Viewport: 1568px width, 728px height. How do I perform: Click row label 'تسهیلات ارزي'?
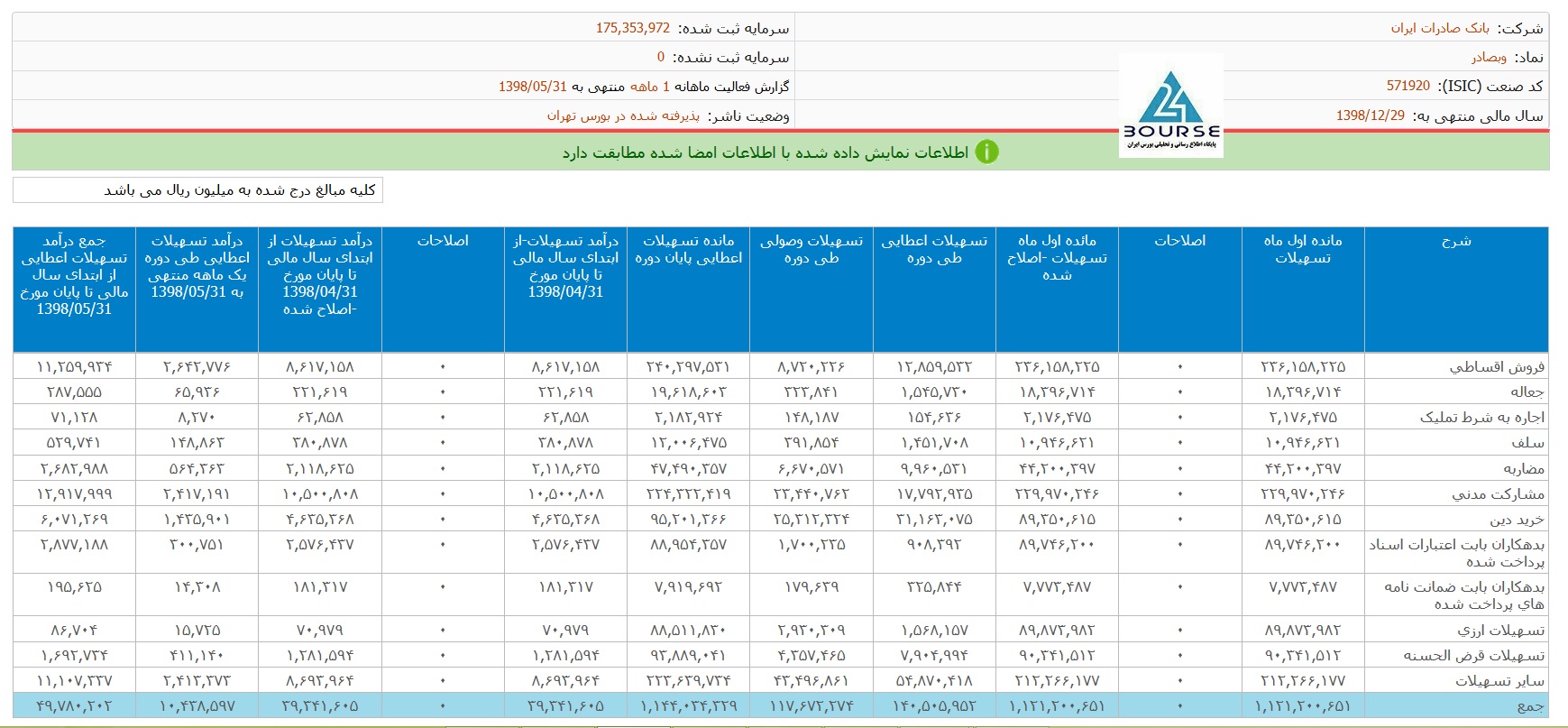click(1501, 630)
